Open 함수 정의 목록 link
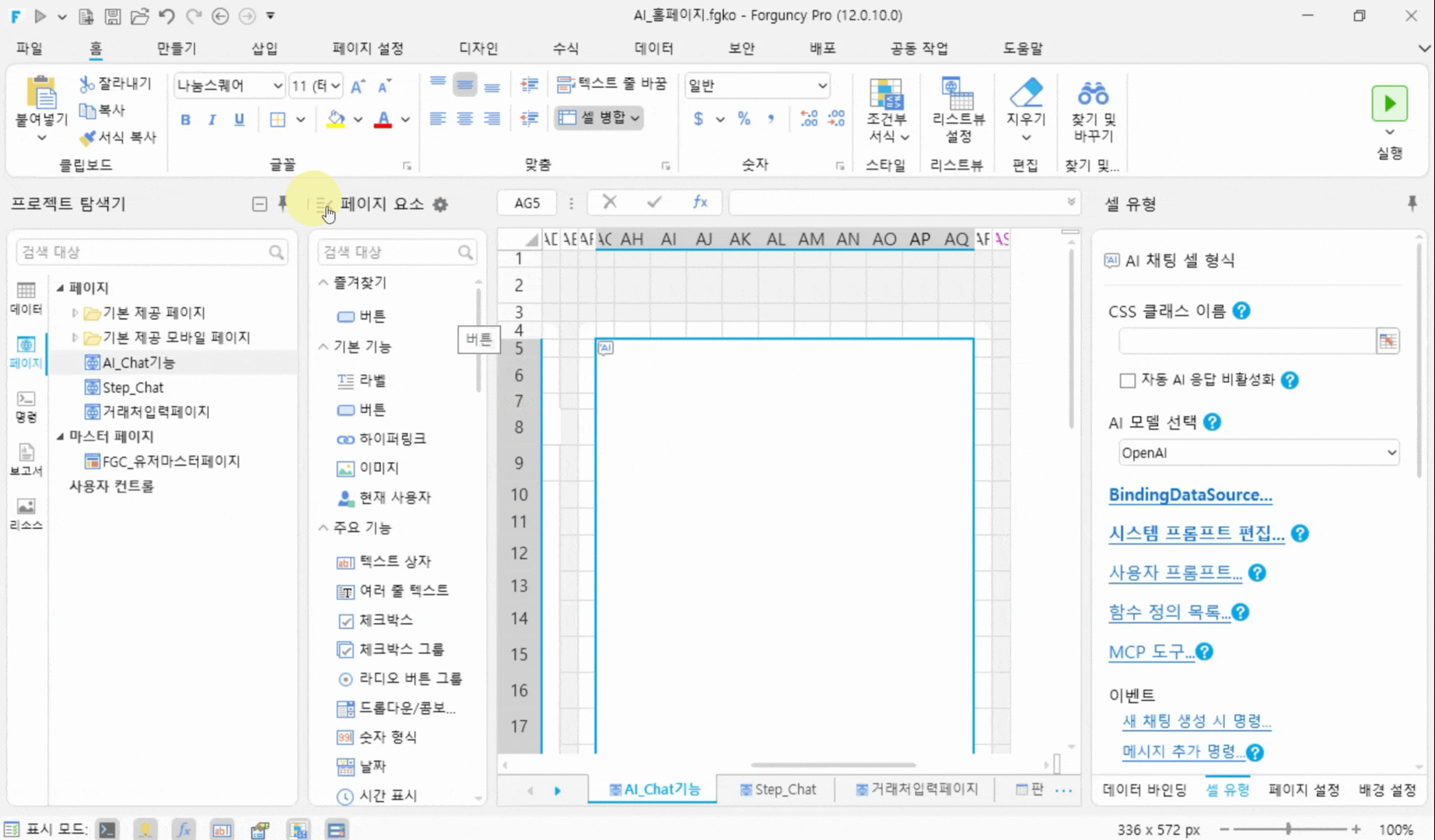This screenshot has height=840, width=1435. 1169,612
